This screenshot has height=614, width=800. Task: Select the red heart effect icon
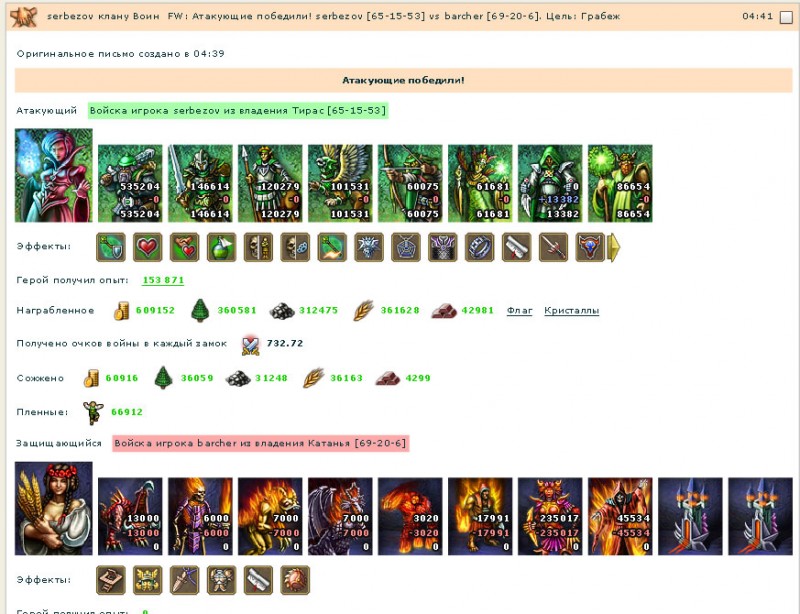tap(148, 247)
